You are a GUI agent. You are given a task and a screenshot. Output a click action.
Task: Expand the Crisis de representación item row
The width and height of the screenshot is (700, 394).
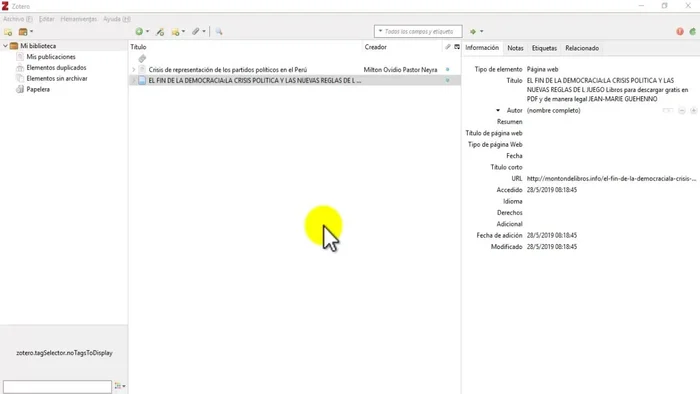(133, 70)
